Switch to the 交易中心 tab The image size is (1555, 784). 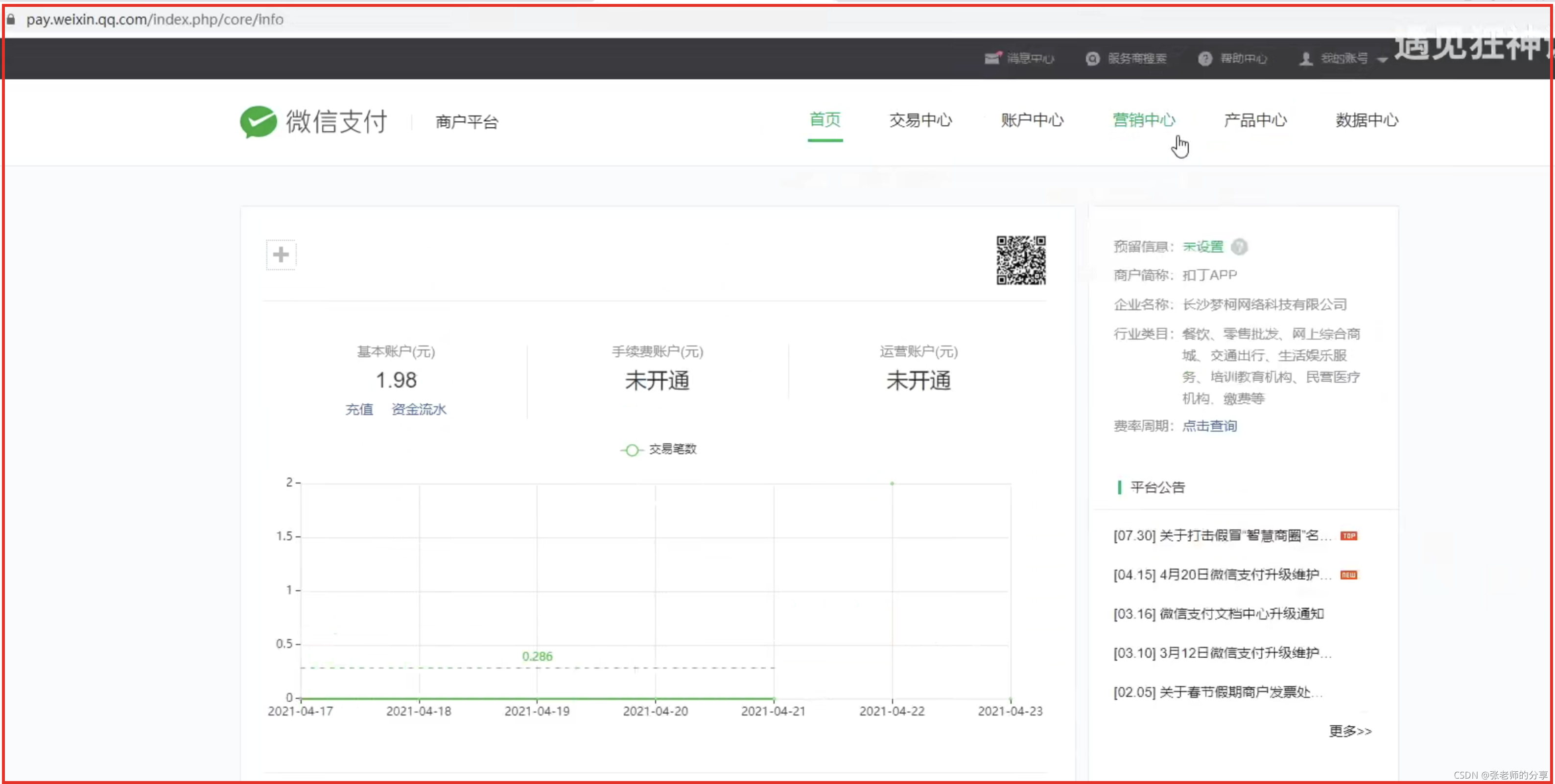click(920, 120)
